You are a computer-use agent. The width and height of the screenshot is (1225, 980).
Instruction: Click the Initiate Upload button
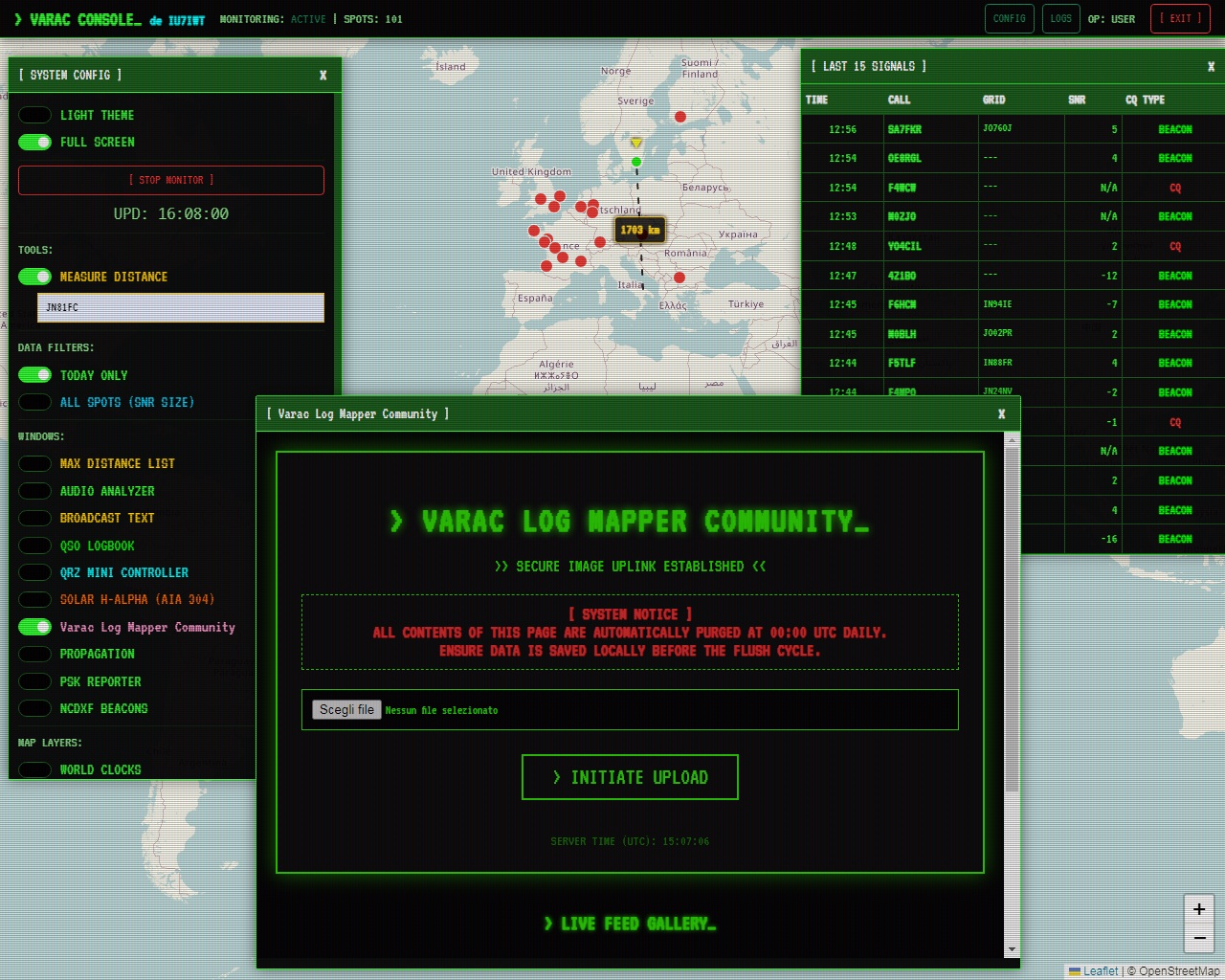tap(630, 777)
